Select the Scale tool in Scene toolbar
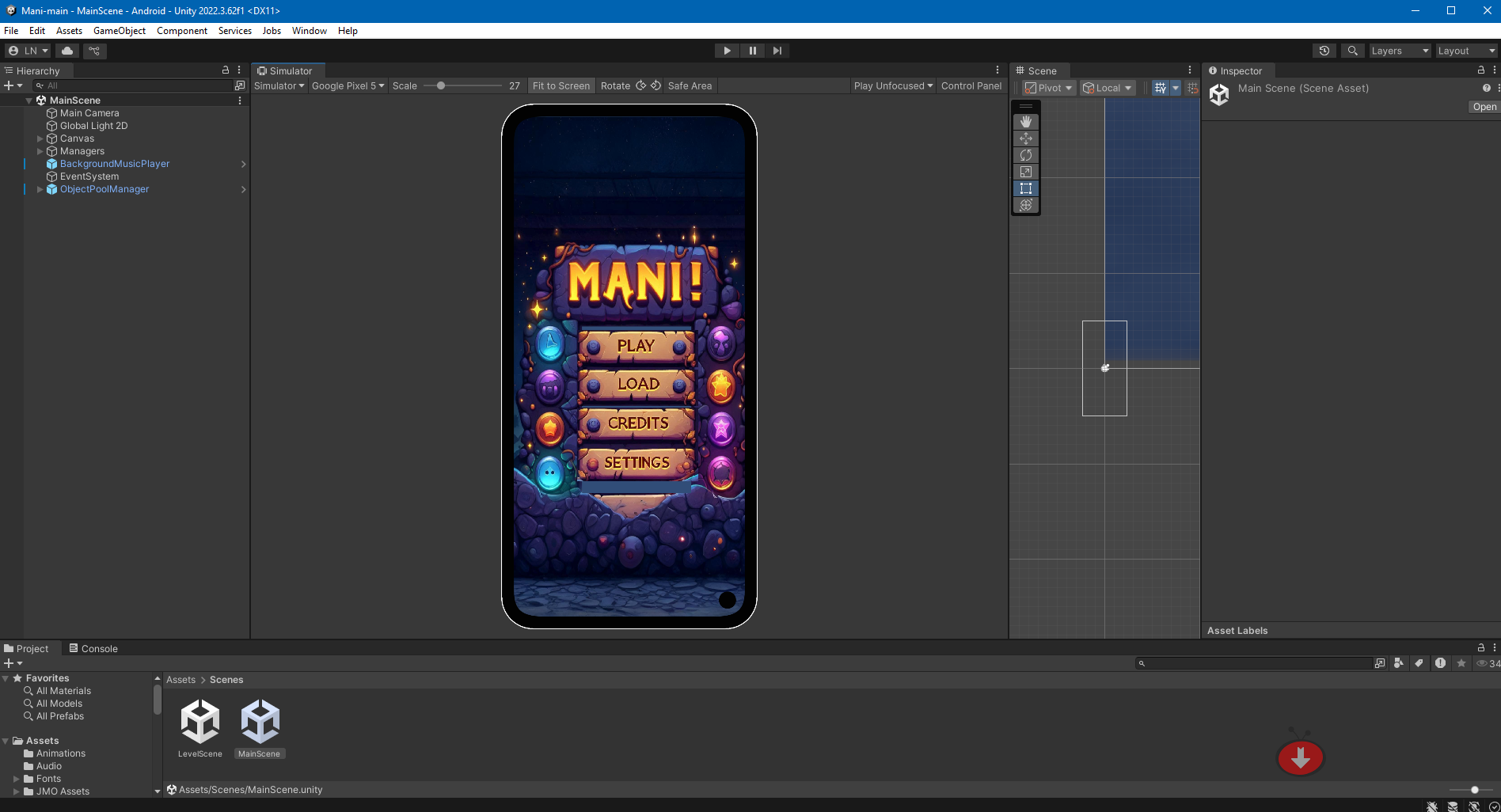Image resolution: width=1501 pixels, height=812 pixels. coord(1026,172)
